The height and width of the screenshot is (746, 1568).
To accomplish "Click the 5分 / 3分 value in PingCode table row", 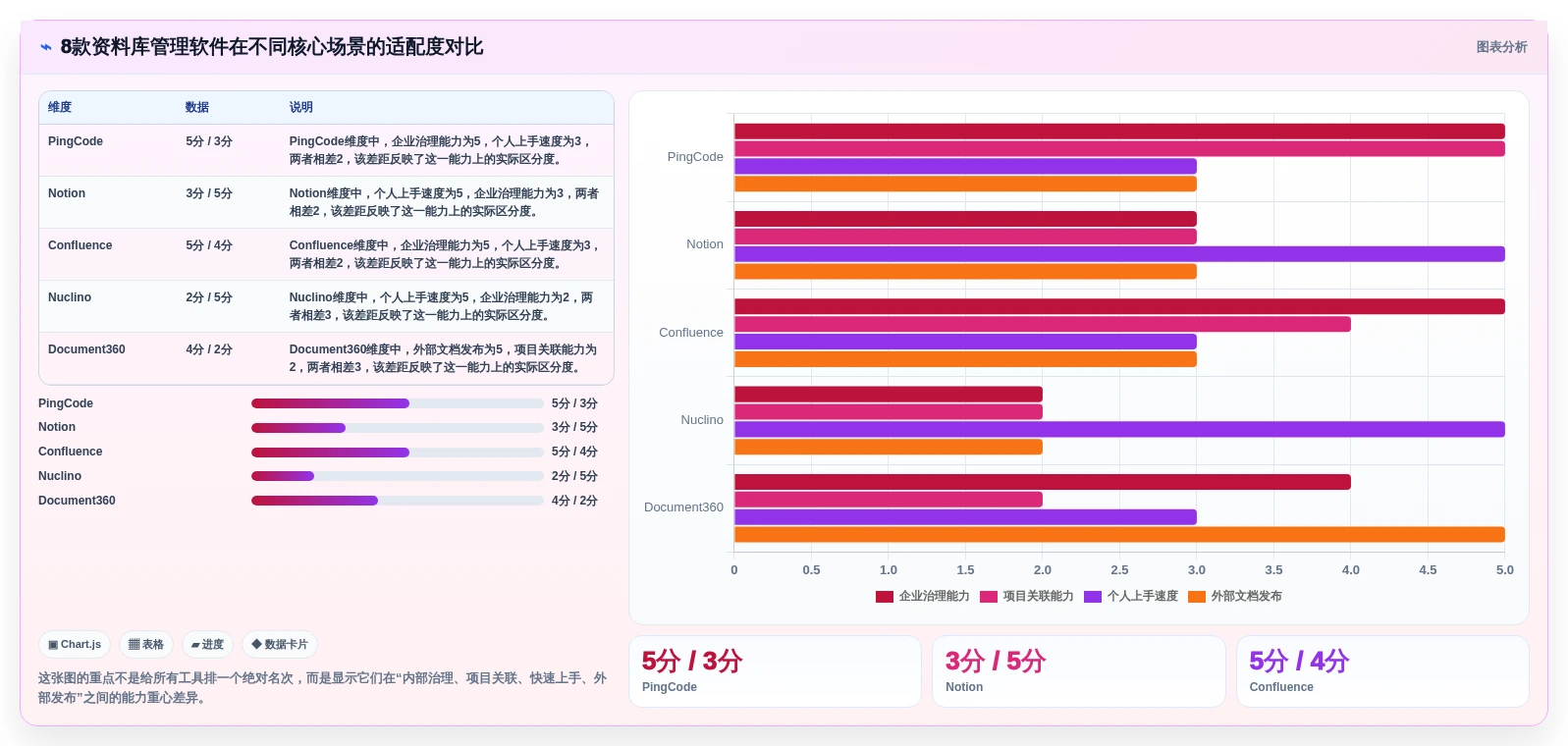I will (209, 141).
